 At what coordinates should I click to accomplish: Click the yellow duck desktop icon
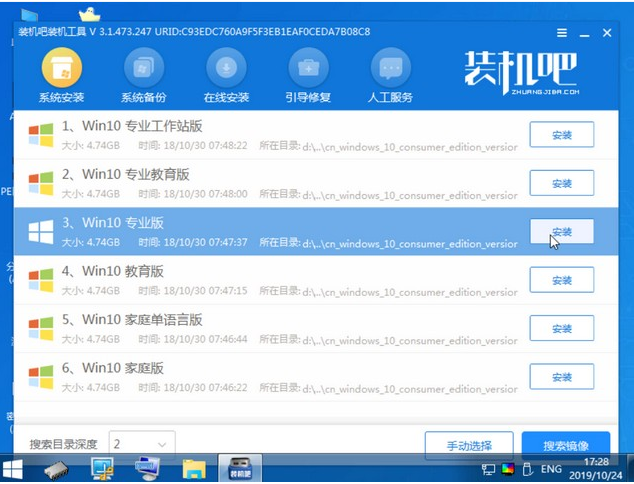click(89, 15)
